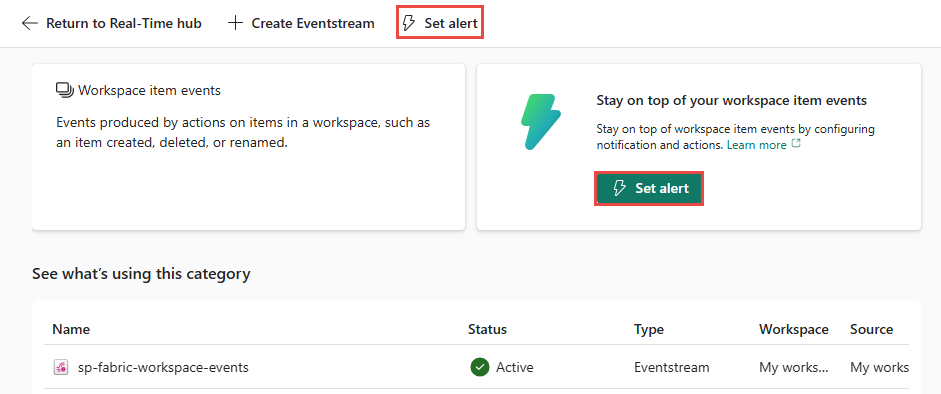941x394 pixels.
Task: Click the lightning icon in top Set alert
Action: click(409, 23)
